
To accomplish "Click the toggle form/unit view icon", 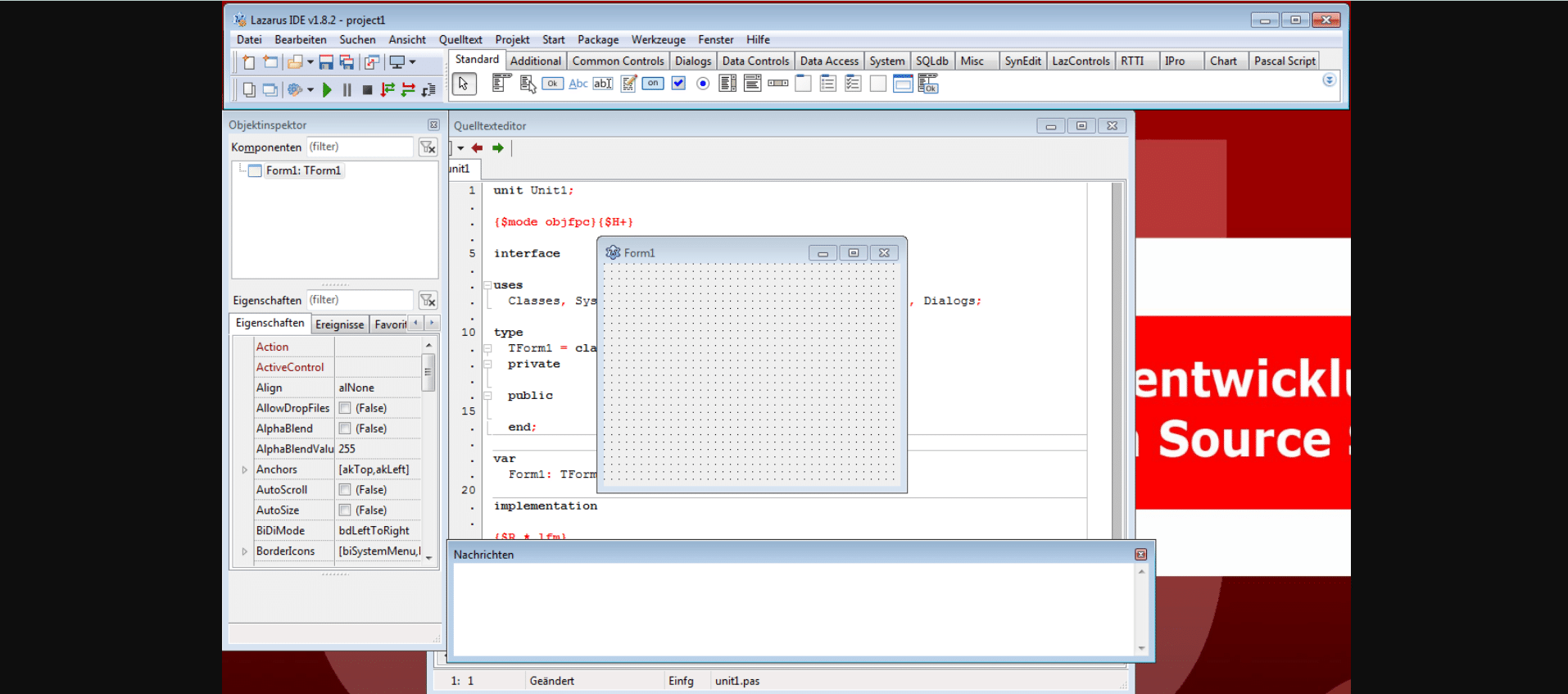I will [x=372, y=62].
